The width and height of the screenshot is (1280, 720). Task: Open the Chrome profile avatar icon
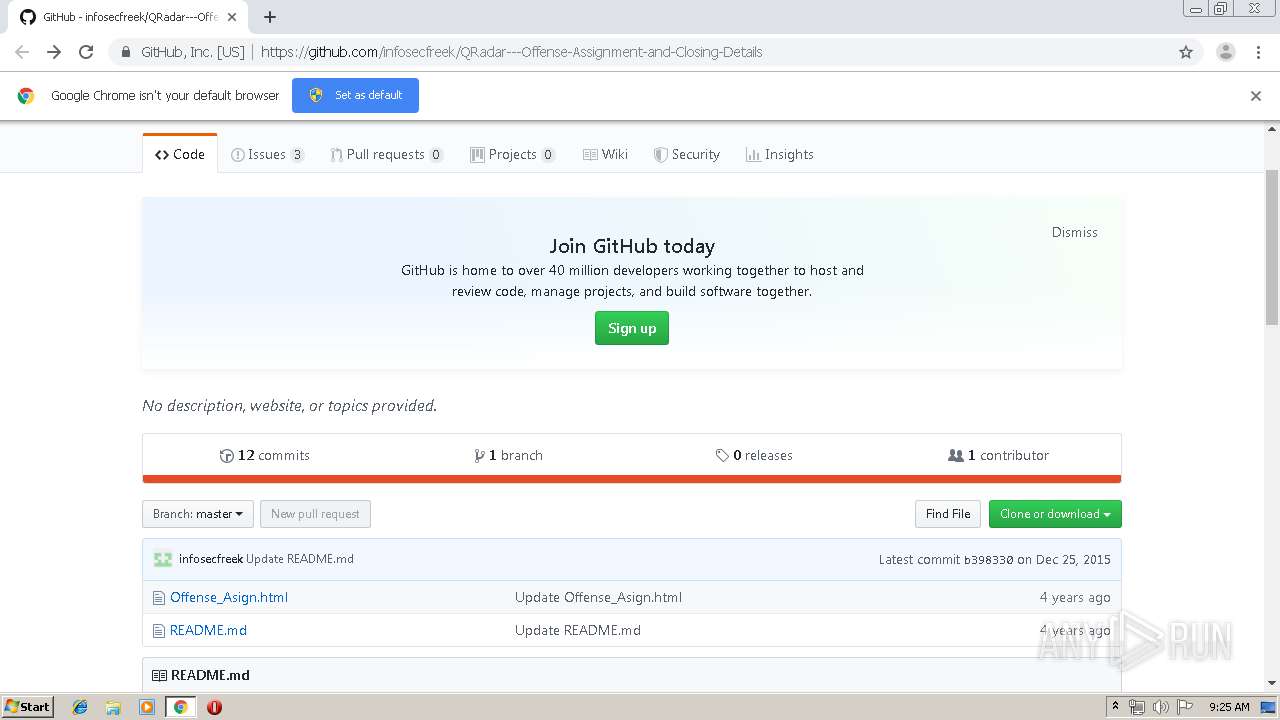point(1225,52)
